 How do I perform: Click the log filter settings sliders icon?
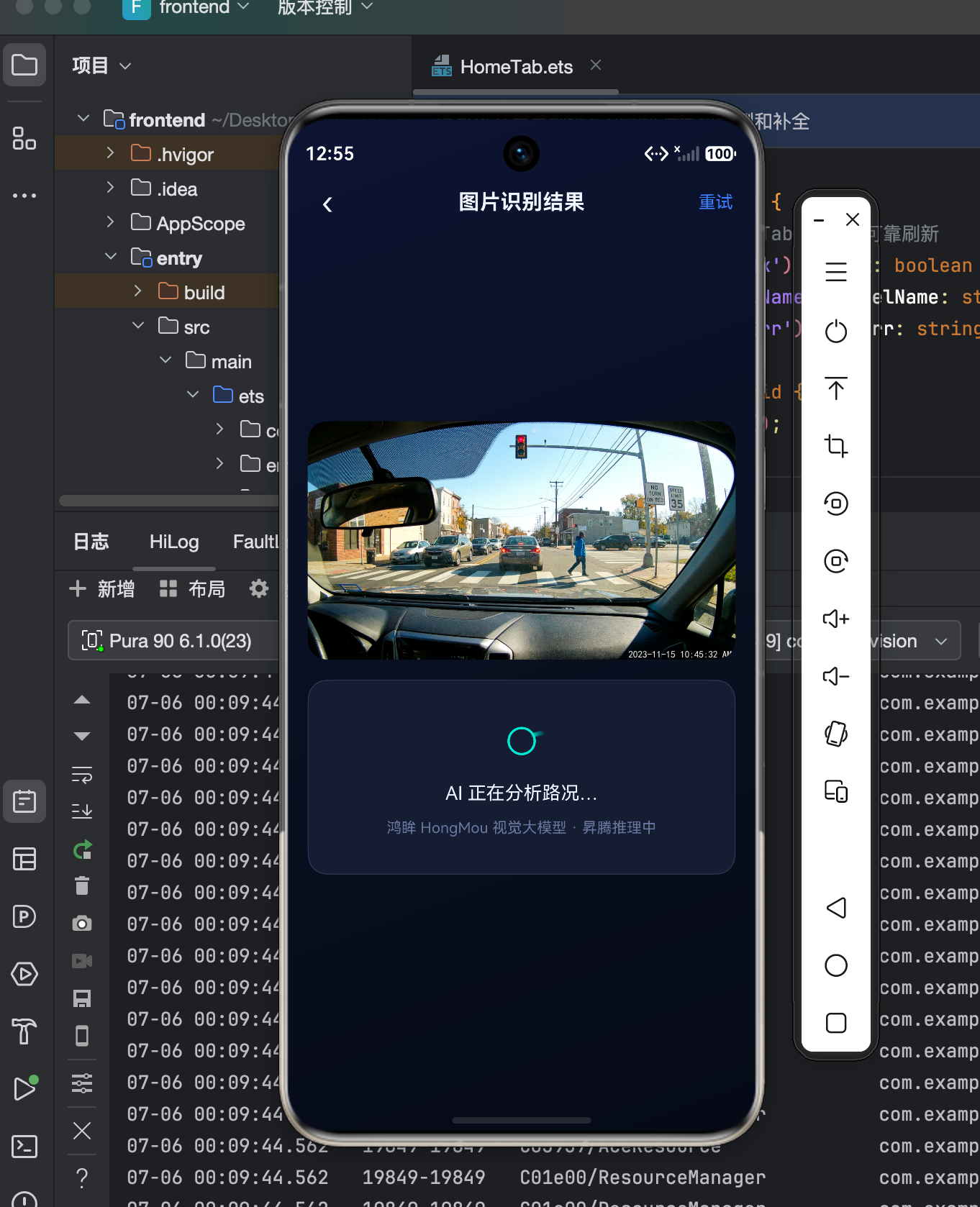pos(82,1083)
